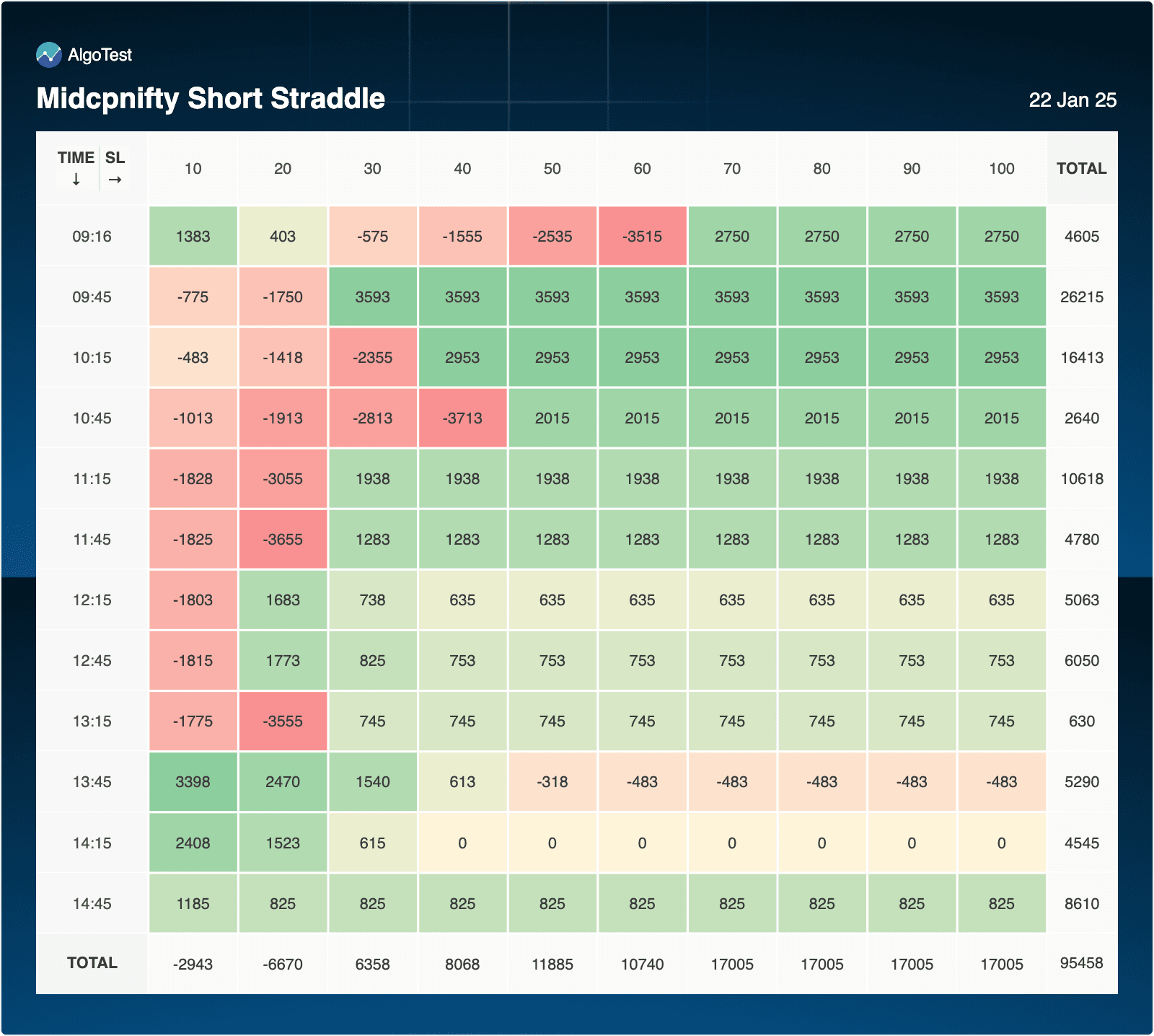Image resolution: width=1154 pixels, height=1036 pixels.
Task: Click the pale 403 cell
Action: click(x=283, y=237)
